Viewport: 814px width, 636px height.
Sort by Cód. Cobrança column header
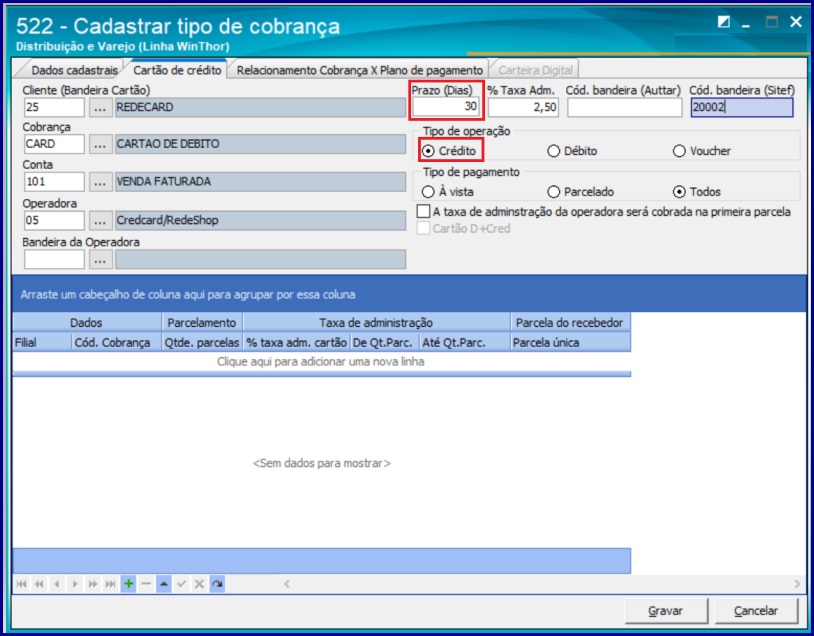117,343
